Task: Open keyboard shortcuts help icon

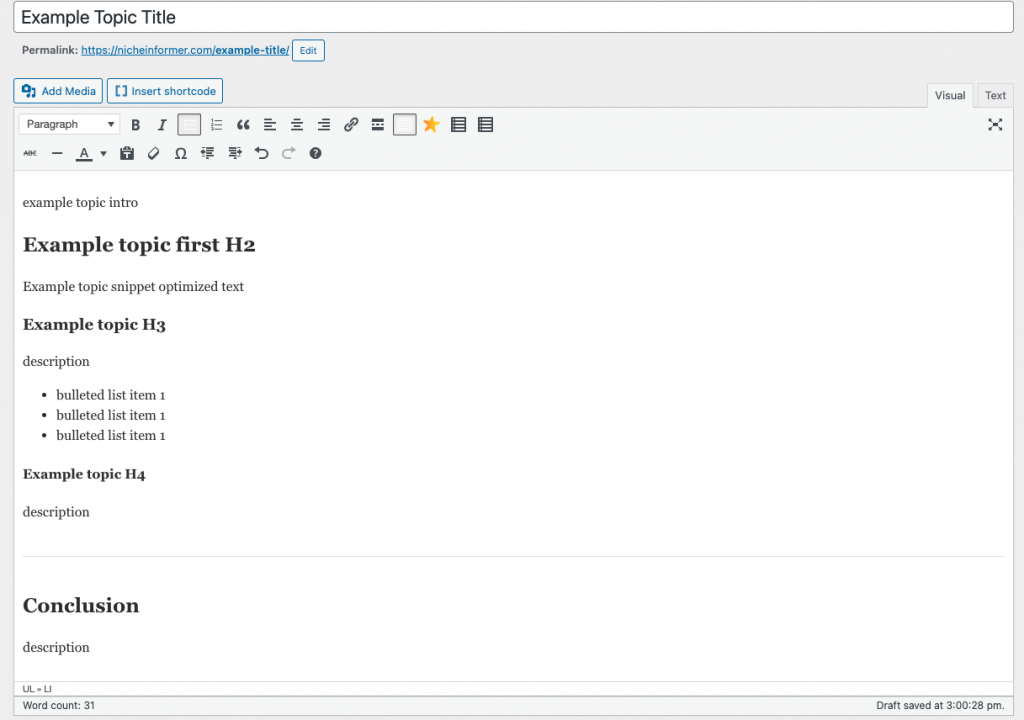Action: (x=316, y=154)
